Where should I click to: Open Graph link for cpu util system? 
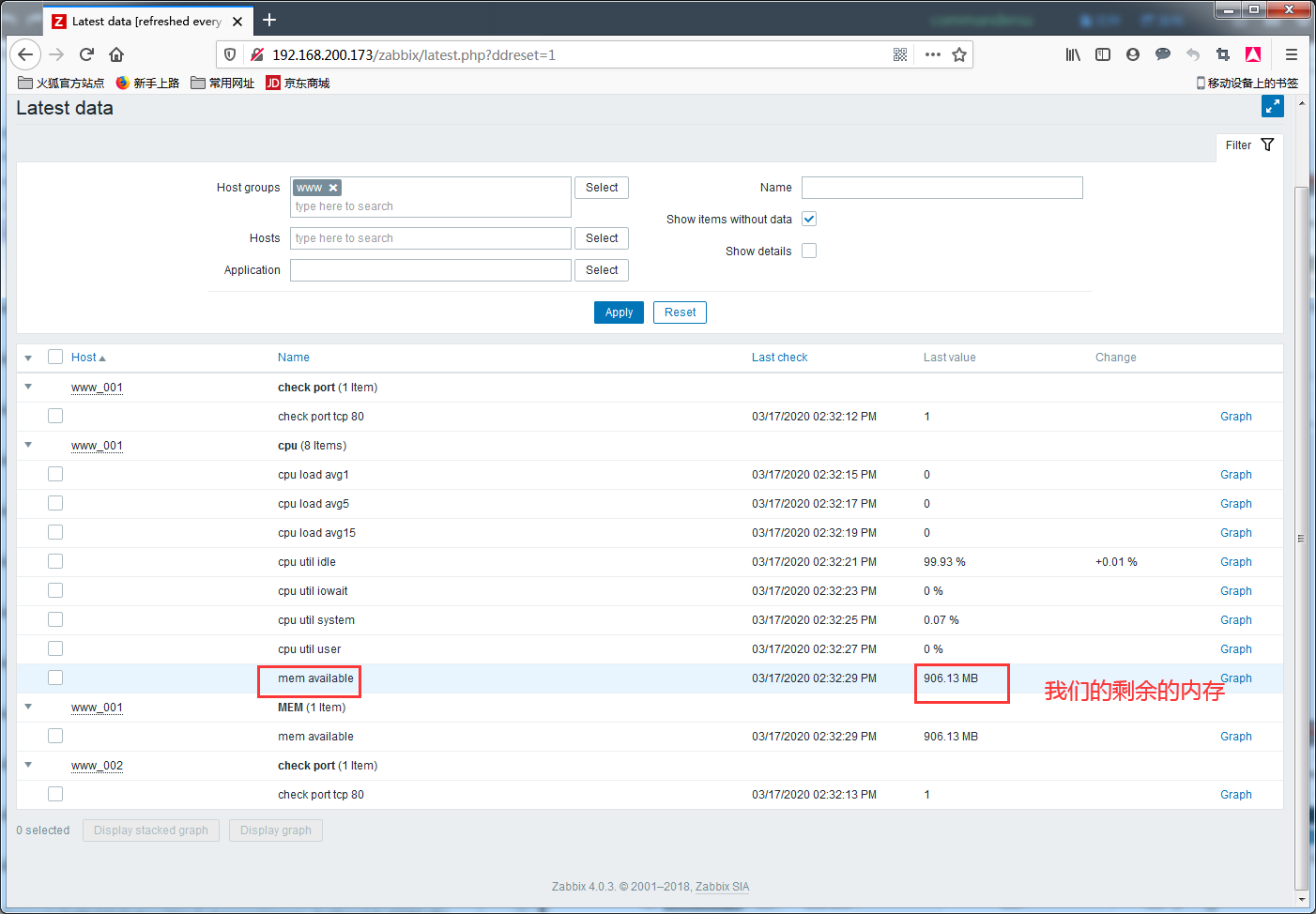click(1235, 620)
